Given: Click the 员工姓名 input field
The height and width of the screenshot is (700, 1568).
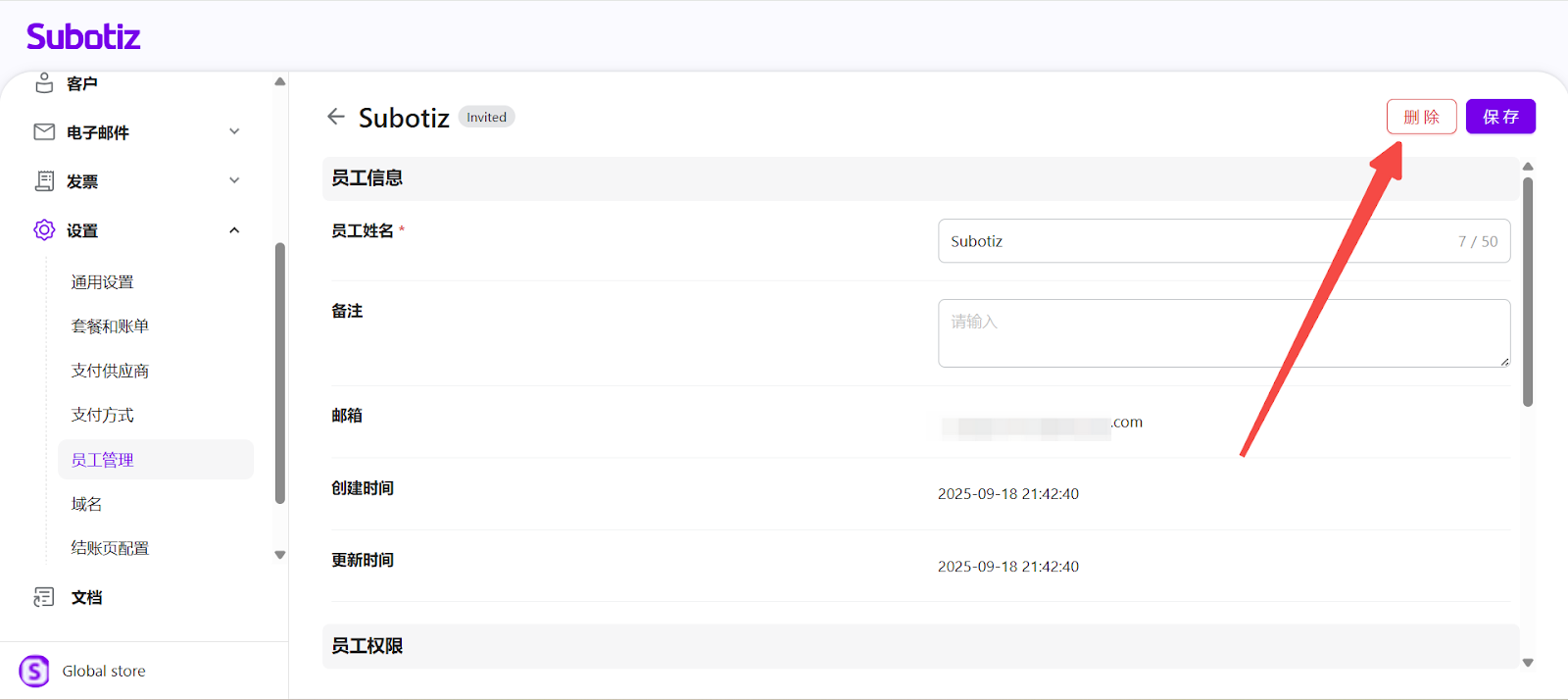Looking at the screenshot, I should [1196, 241].
